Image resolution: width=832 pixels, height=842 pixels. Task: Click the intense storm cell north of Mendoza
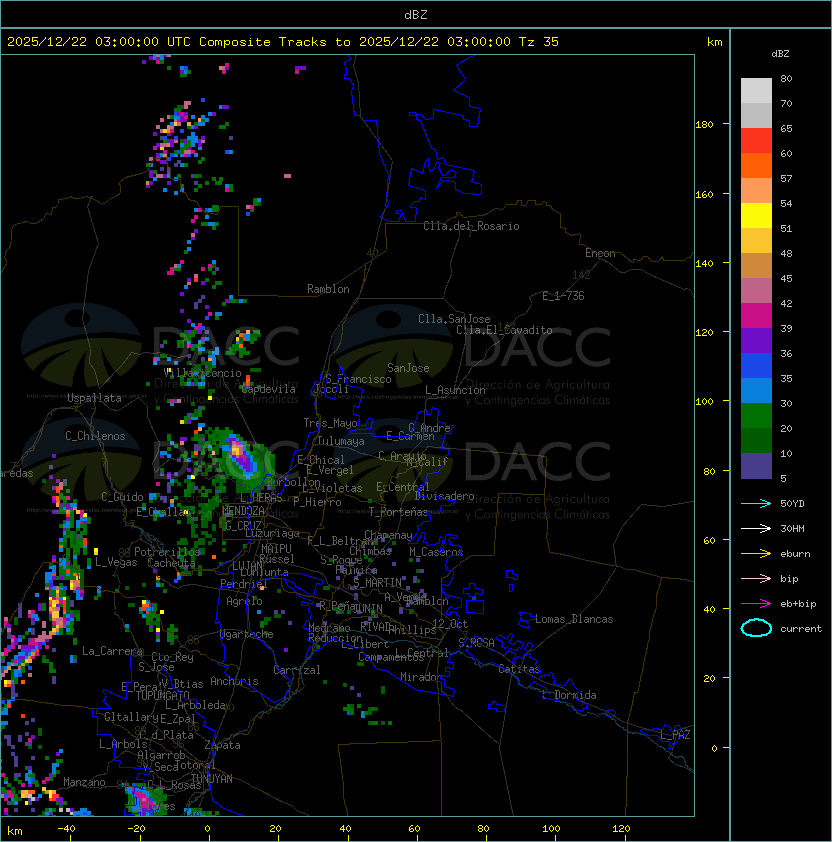pos(241,455)
